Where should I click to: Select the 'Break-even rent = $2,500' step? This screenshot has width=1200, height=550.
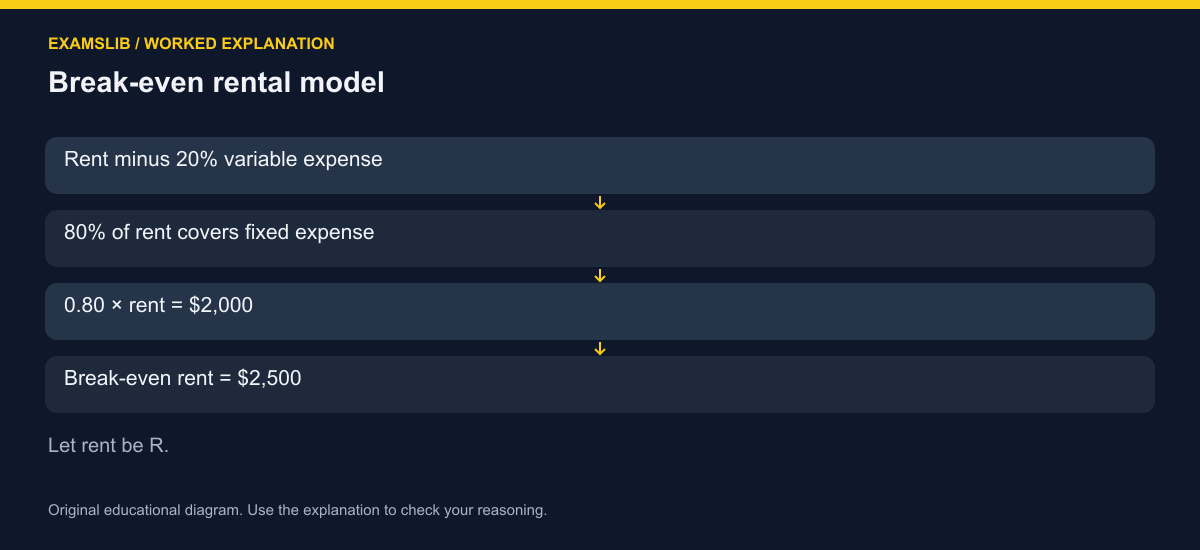click(x=600, y=384)
